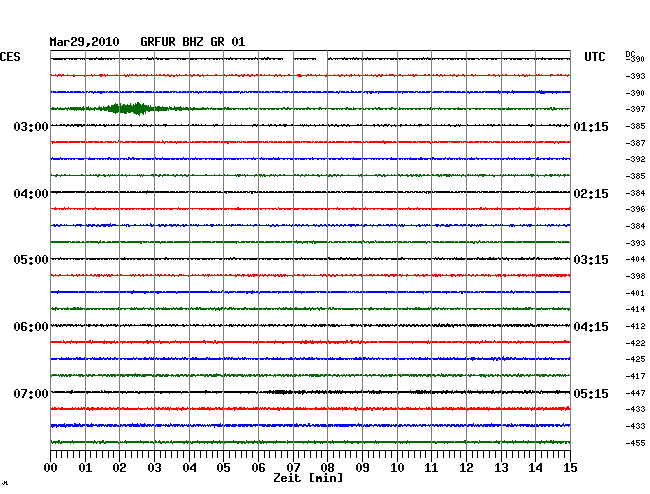The image size is (650, 494).
Task: Click the -384 value beside 02:15 label
Action: pyautogui.click(x=635, y=193)
